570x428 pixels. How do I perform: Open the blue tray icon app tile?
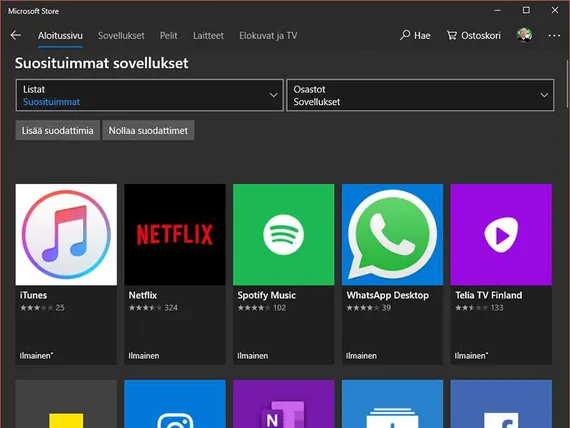(392, 404)
